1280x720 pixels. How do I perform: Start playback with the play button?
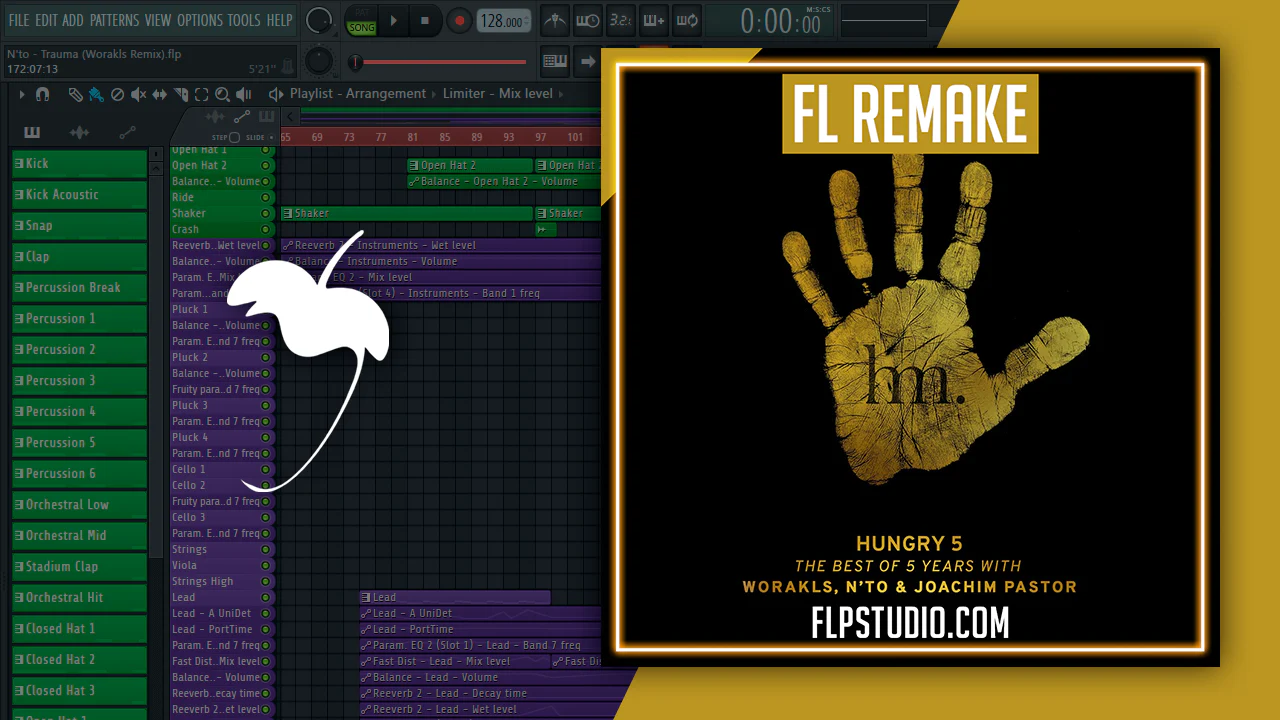(394, 20)
